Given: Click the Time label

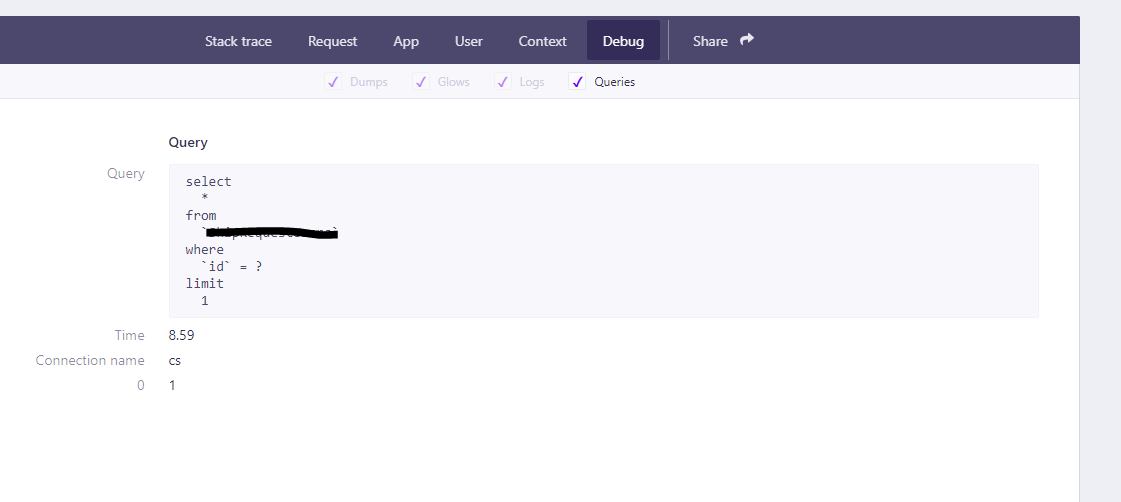Looking at the screenshot, I should coord(129,335).
